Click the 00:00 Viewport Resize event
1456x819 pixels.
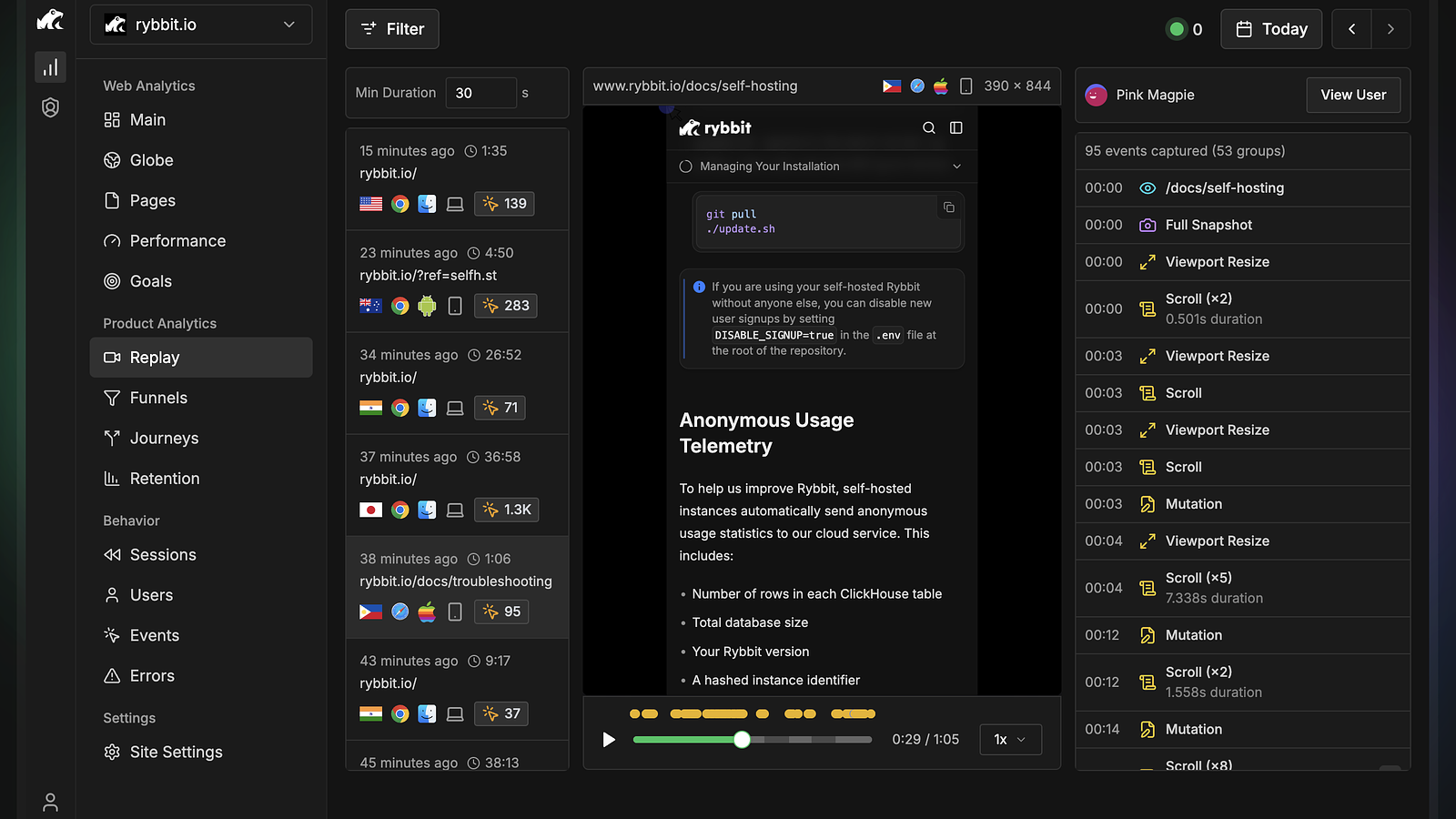1242,262
